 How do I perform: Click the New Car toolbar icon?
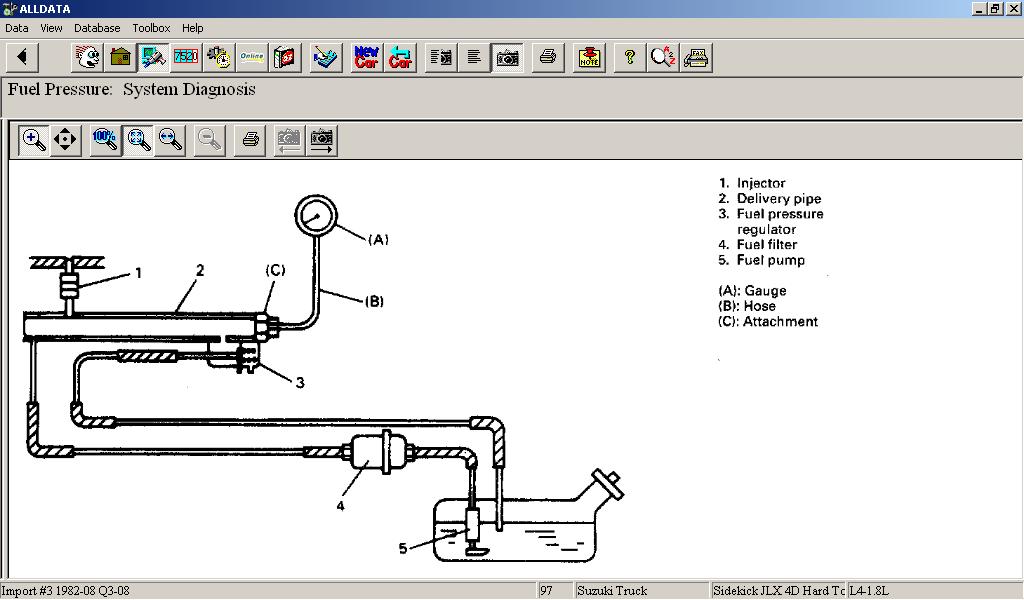366,57
